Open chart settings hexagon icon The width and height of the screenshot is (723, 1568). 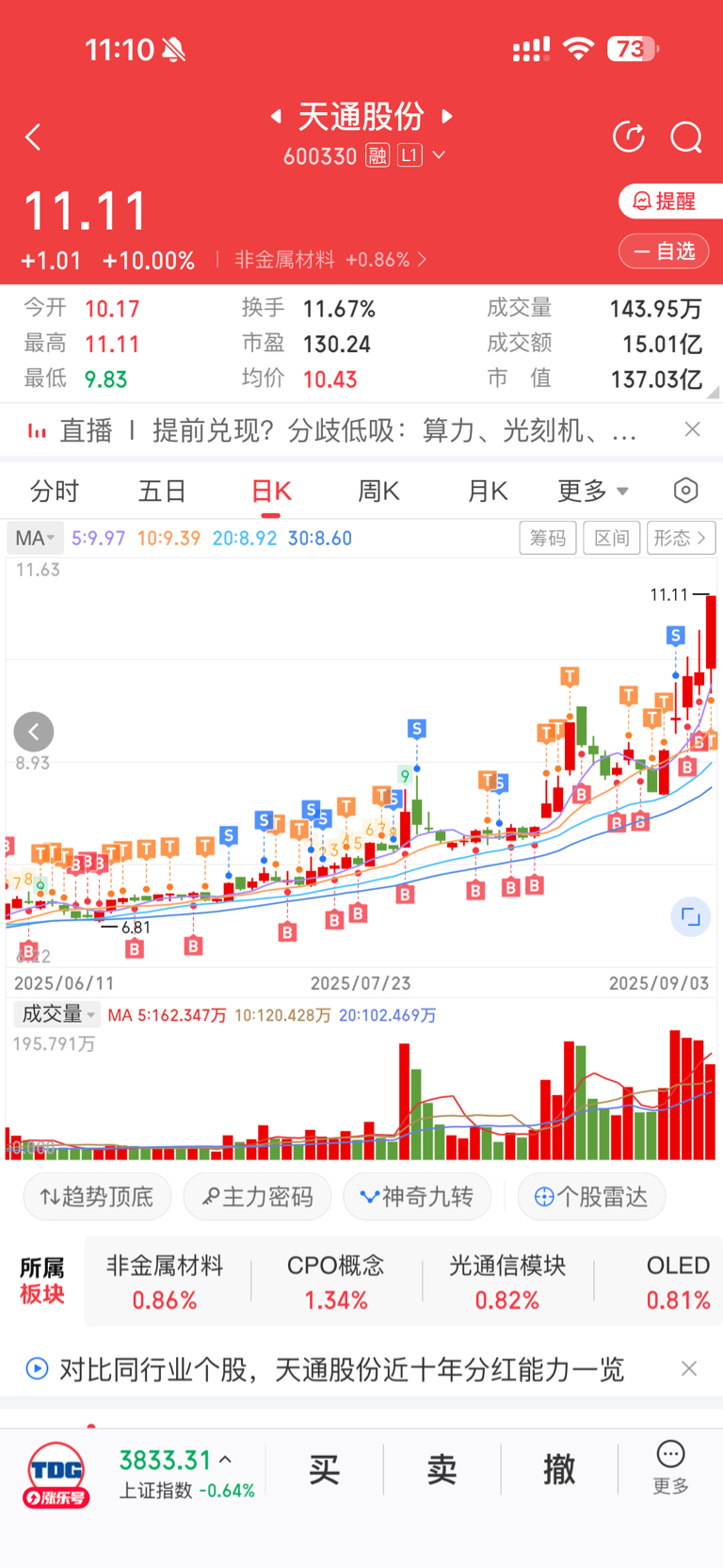click(686, 491)
